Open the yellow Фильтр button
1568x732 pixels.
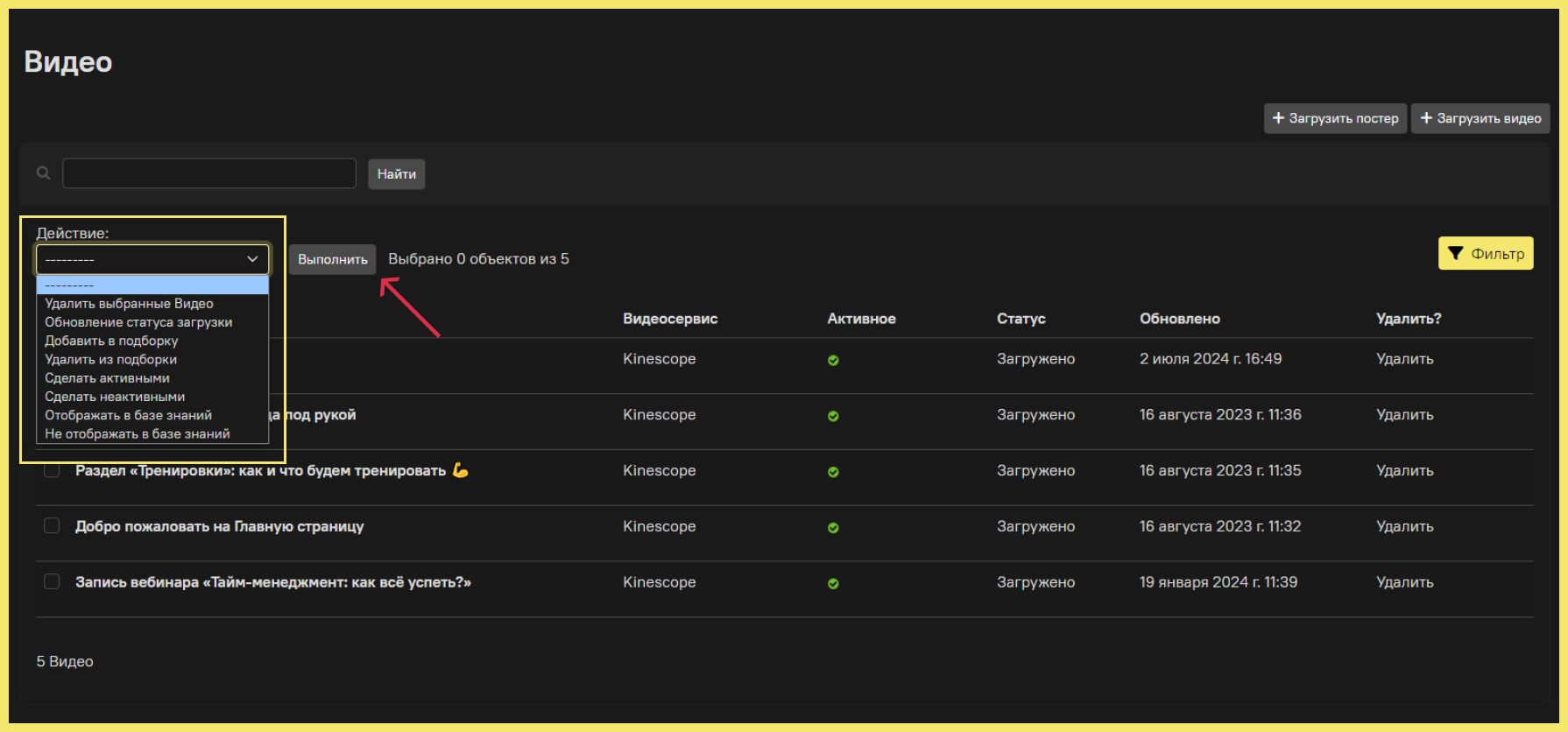[1486, 253]
